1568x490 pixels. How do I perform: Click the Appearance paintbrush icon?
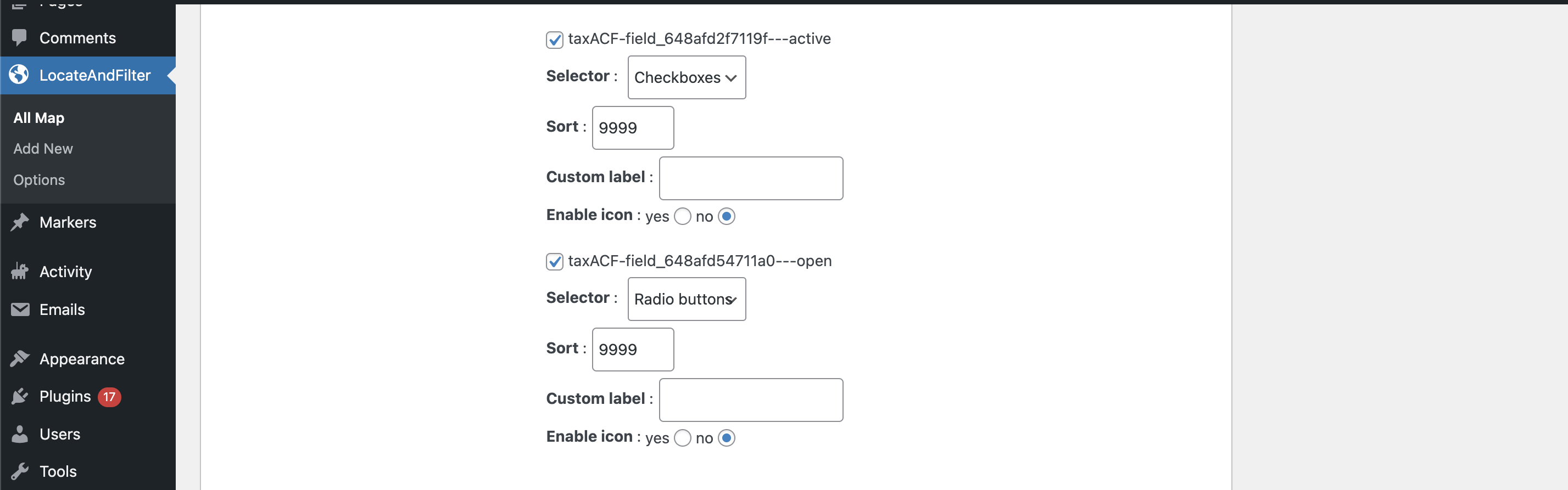[19, 359]
